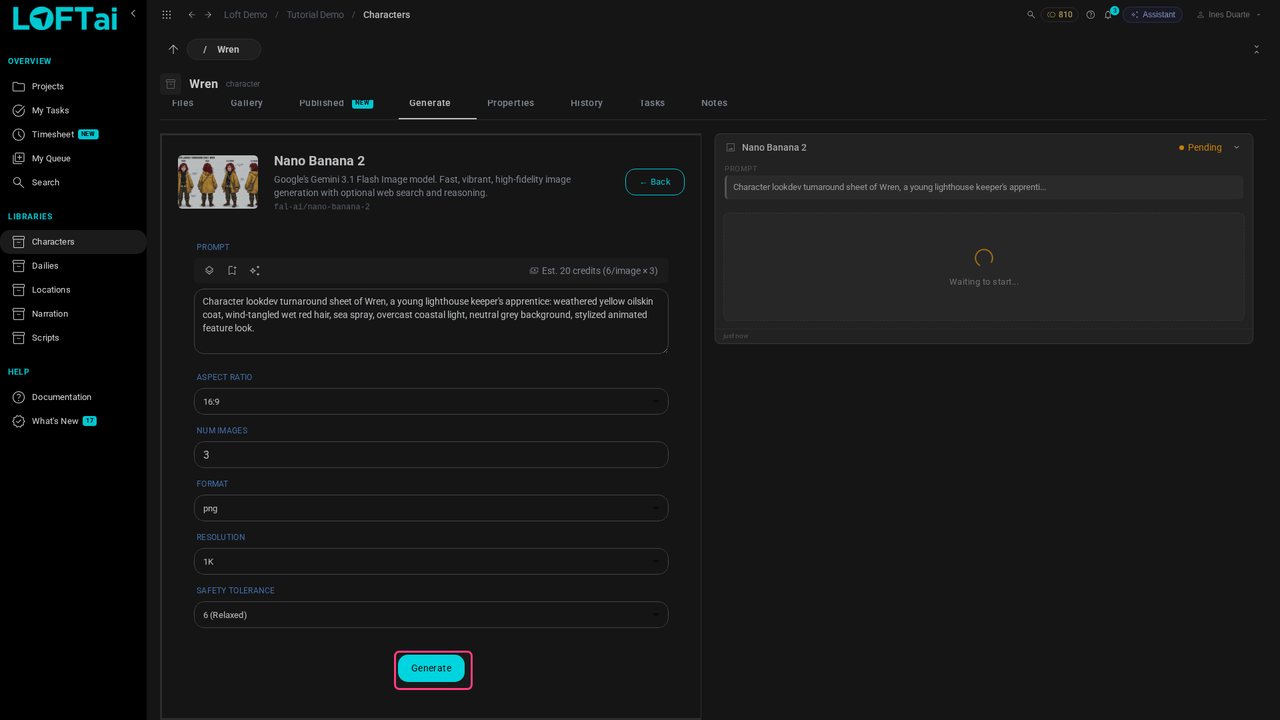
Task: Click the Loft Demo breadcrumb
Action: pos(245,15)
